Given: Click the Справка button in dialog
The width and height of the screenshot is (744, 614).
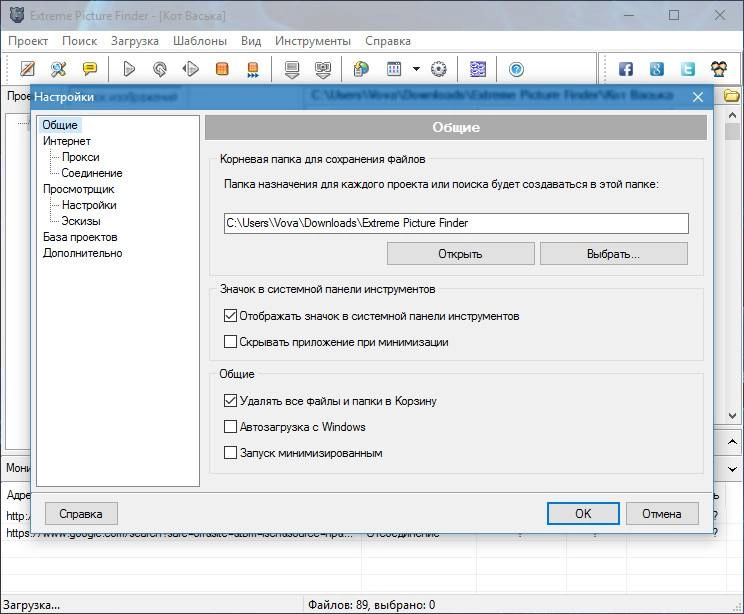Looking at the screenshot, I should [81, 514].
